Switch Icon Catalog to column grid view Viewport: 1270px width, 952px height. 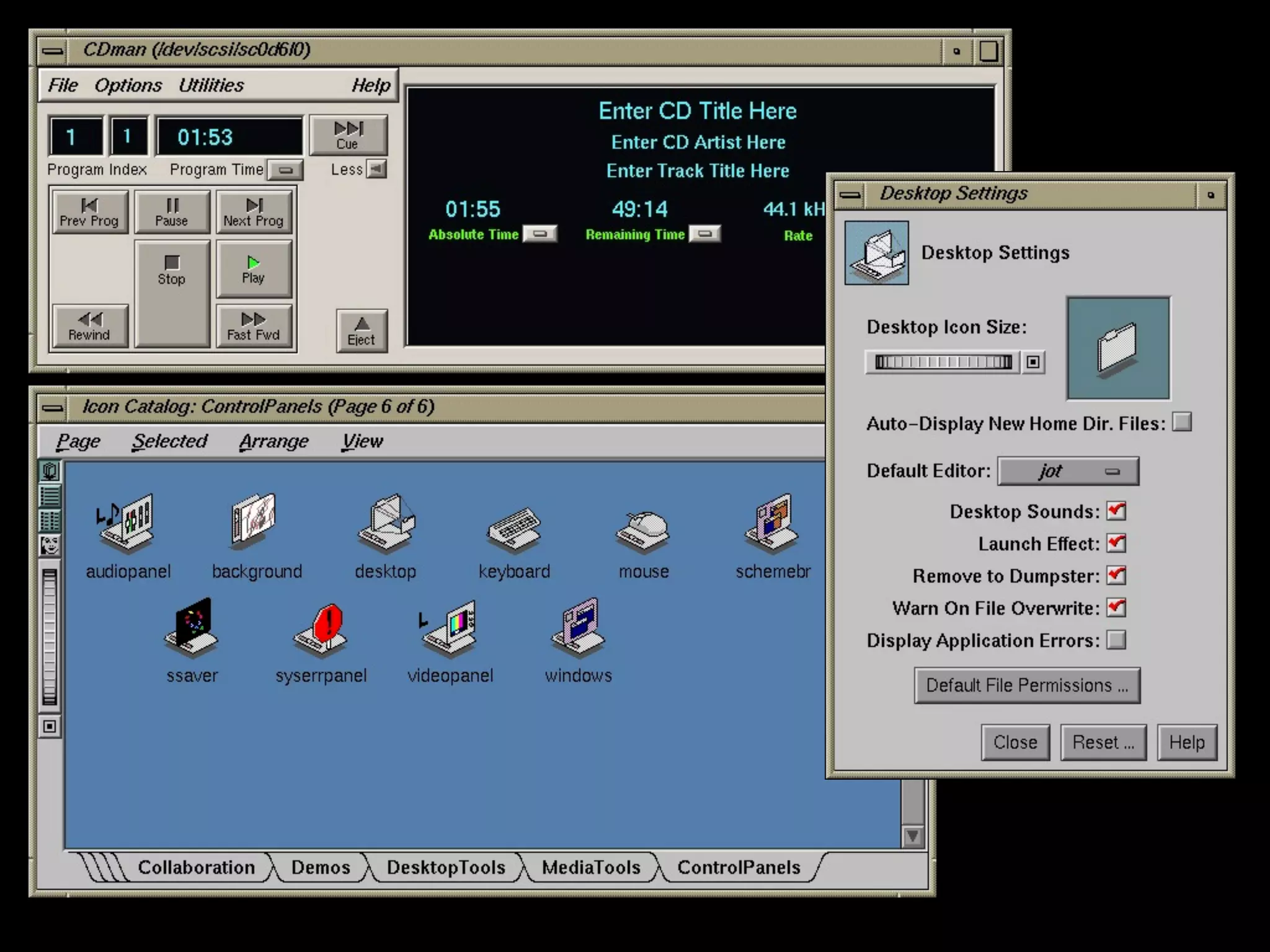(x=50, y=521)
